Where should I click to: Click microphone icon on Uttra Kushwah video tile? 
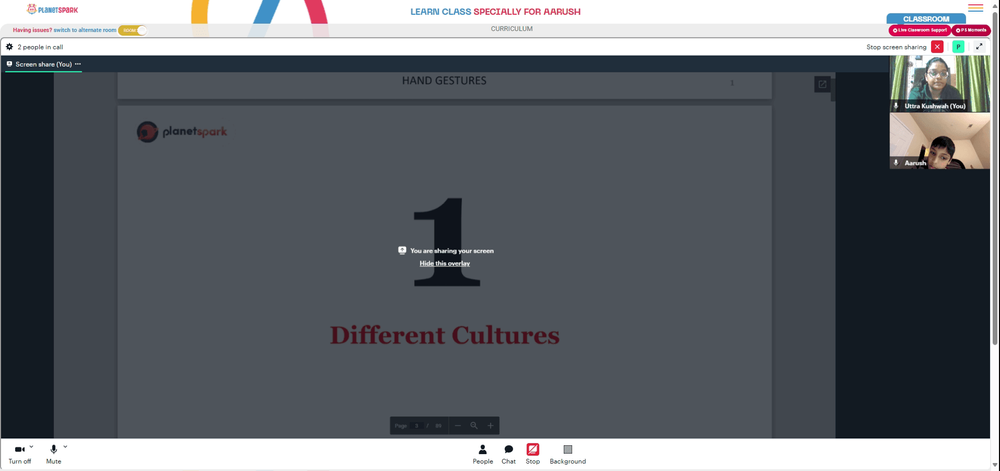(896, 106)
